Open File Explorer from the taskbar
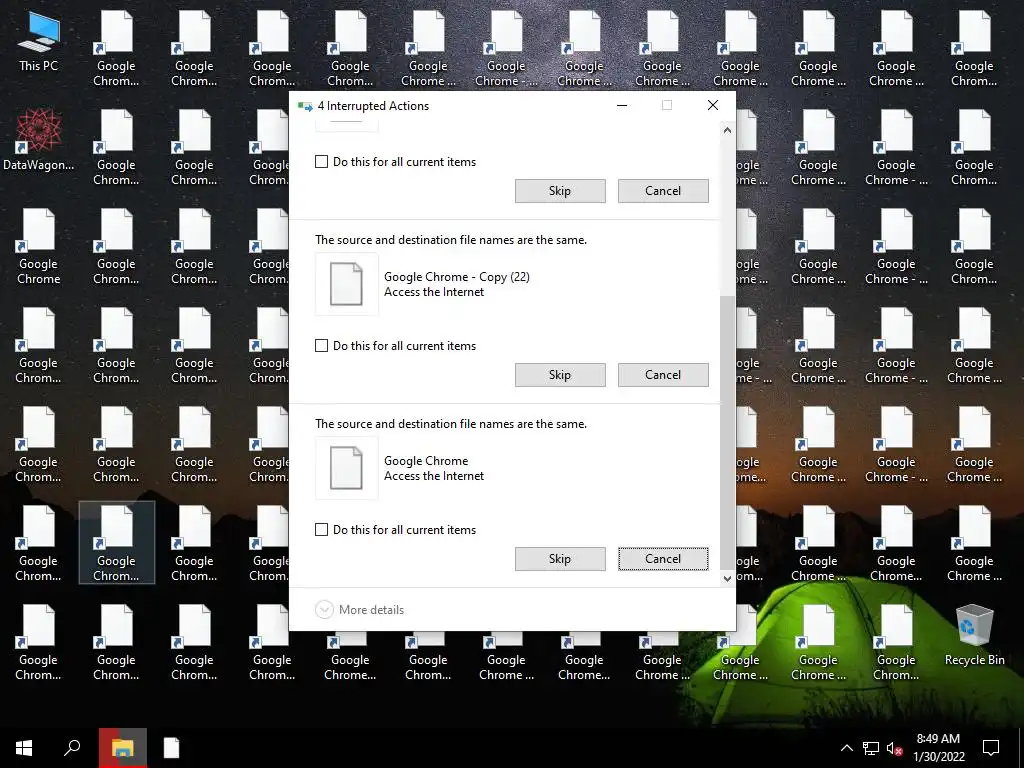Screen dimensions: 1024x768 coord(122,748)
